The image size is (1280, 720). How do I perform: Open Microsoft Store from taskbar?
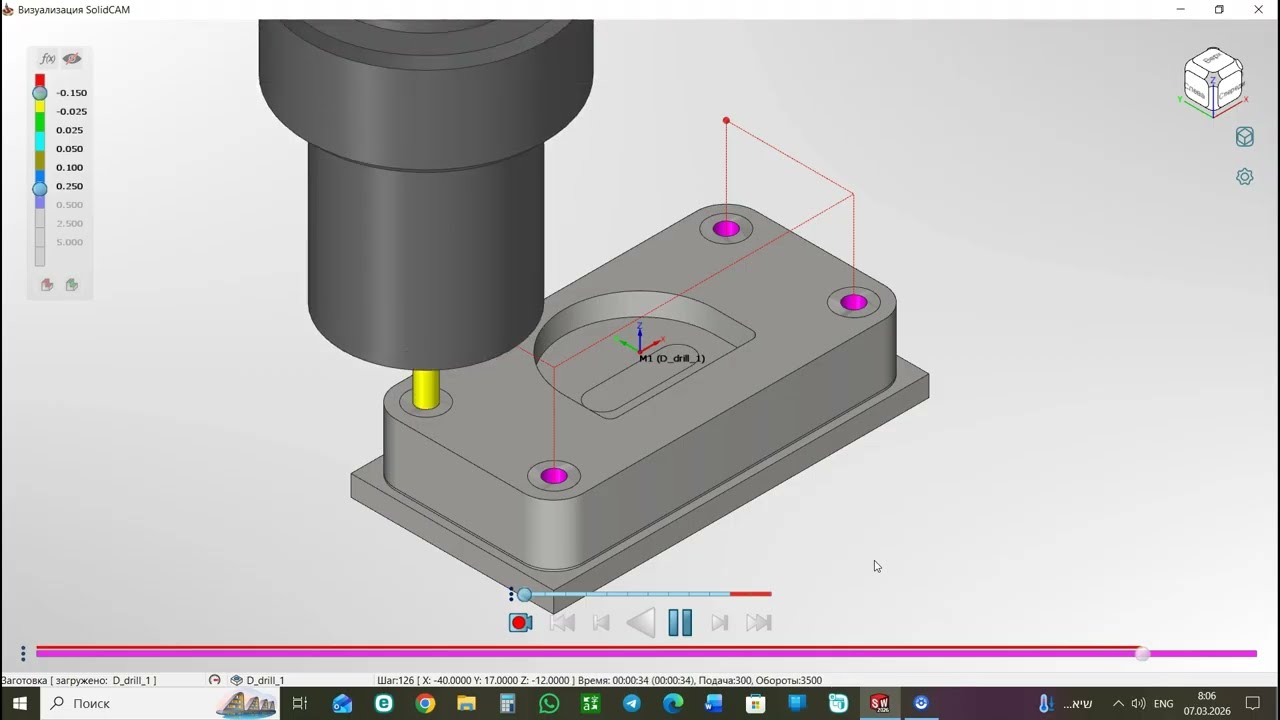(756, 703)
